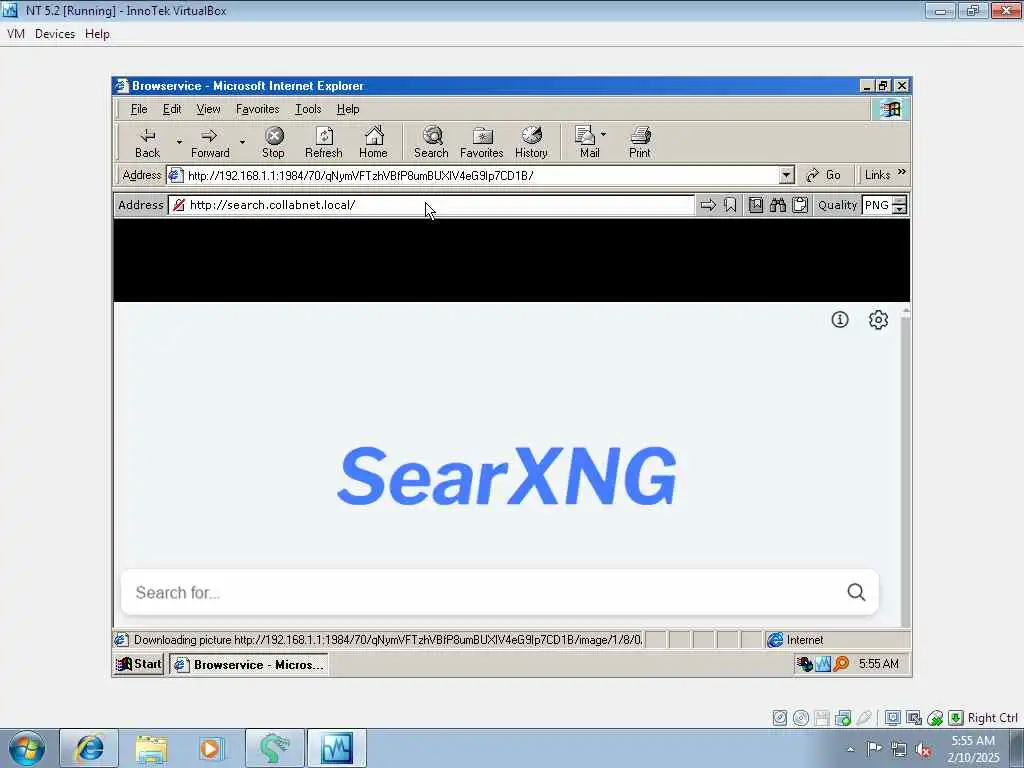Open the Favorites menu in the menu bar

[257, 109]
